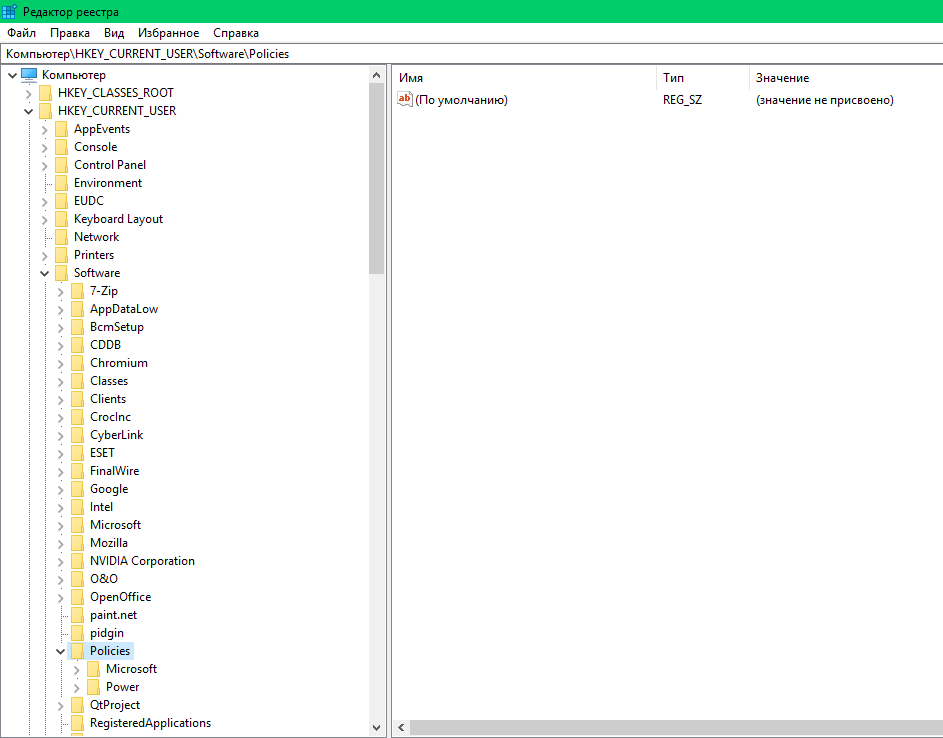Image resolution: width=943 pixels, height=738 pixels.
Task: Click the EUDC folder icon
Action: coord(61,201)
